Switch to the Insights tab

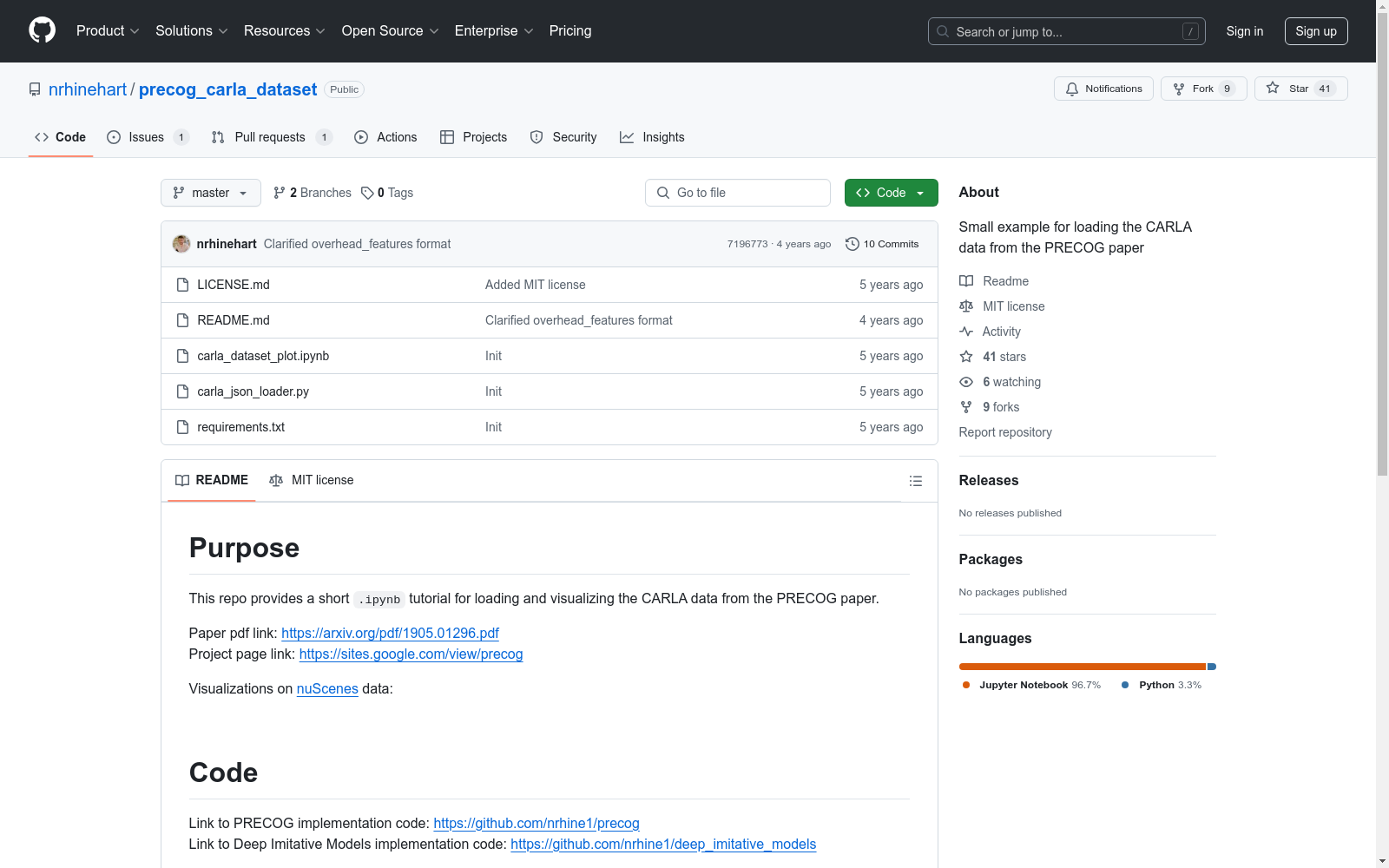(x=652, y=137)
